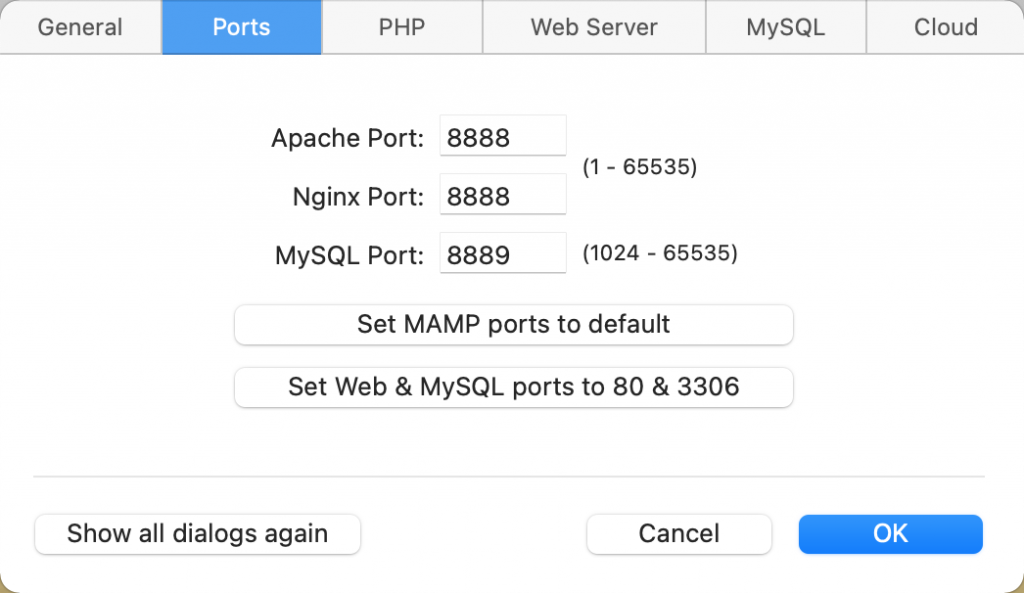The height and width of the screenshot is (593, 1024).
Task: Click the (1 - 65535) range hint
Action: tap(640, 167)
